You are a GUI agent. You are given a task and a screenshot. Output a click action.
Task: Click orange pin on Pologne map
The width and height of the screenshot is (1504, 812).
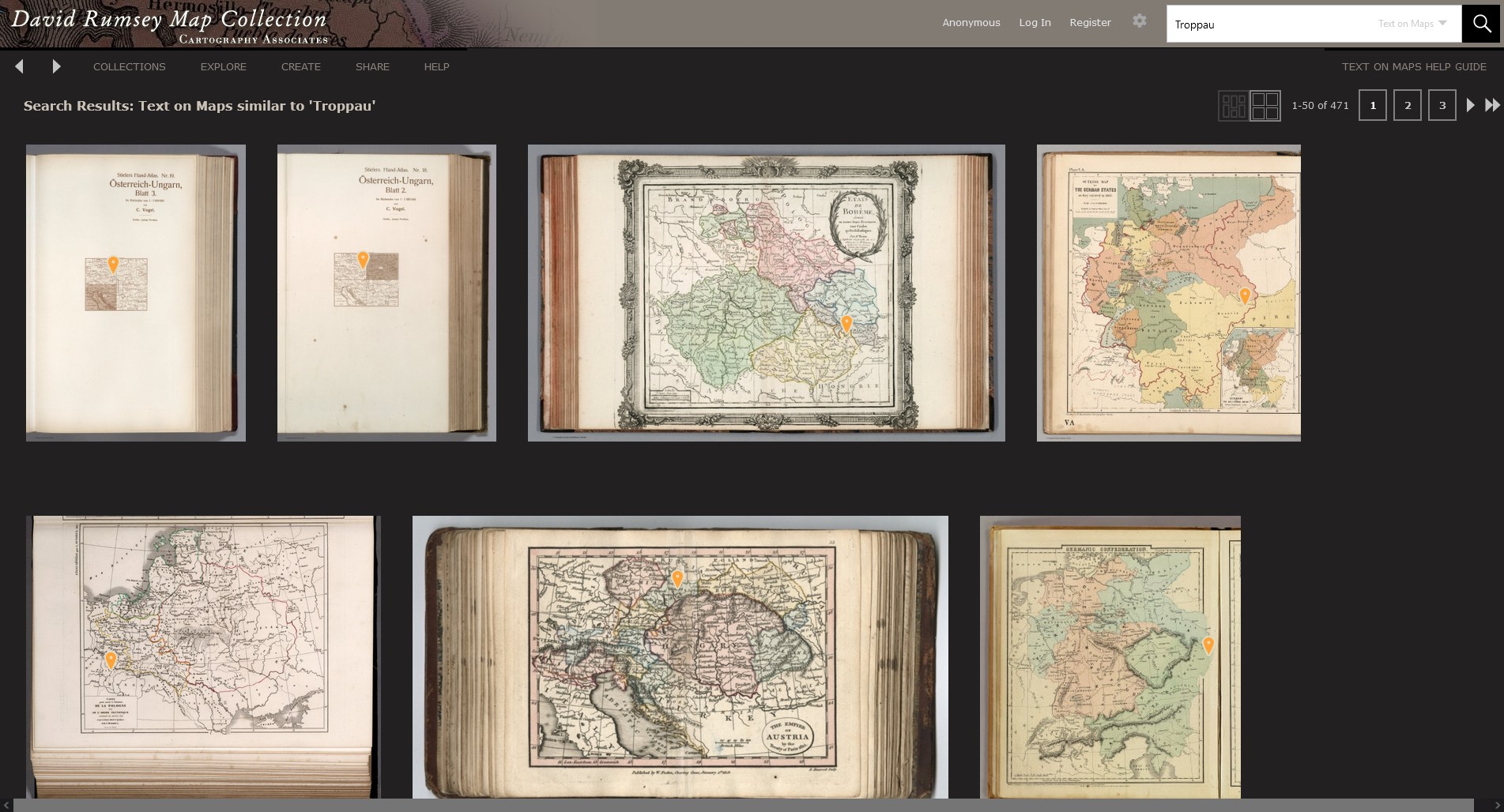(x=111, y=660)
